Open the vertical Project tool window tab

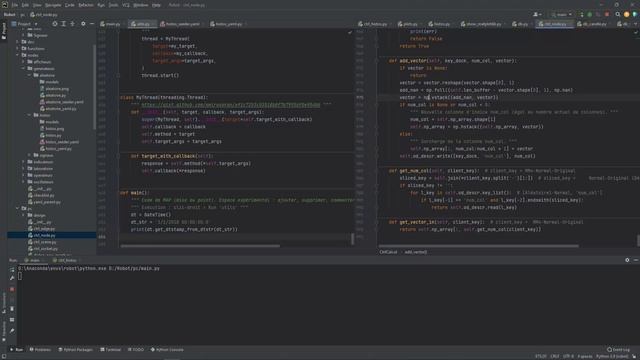pos(4,31)
